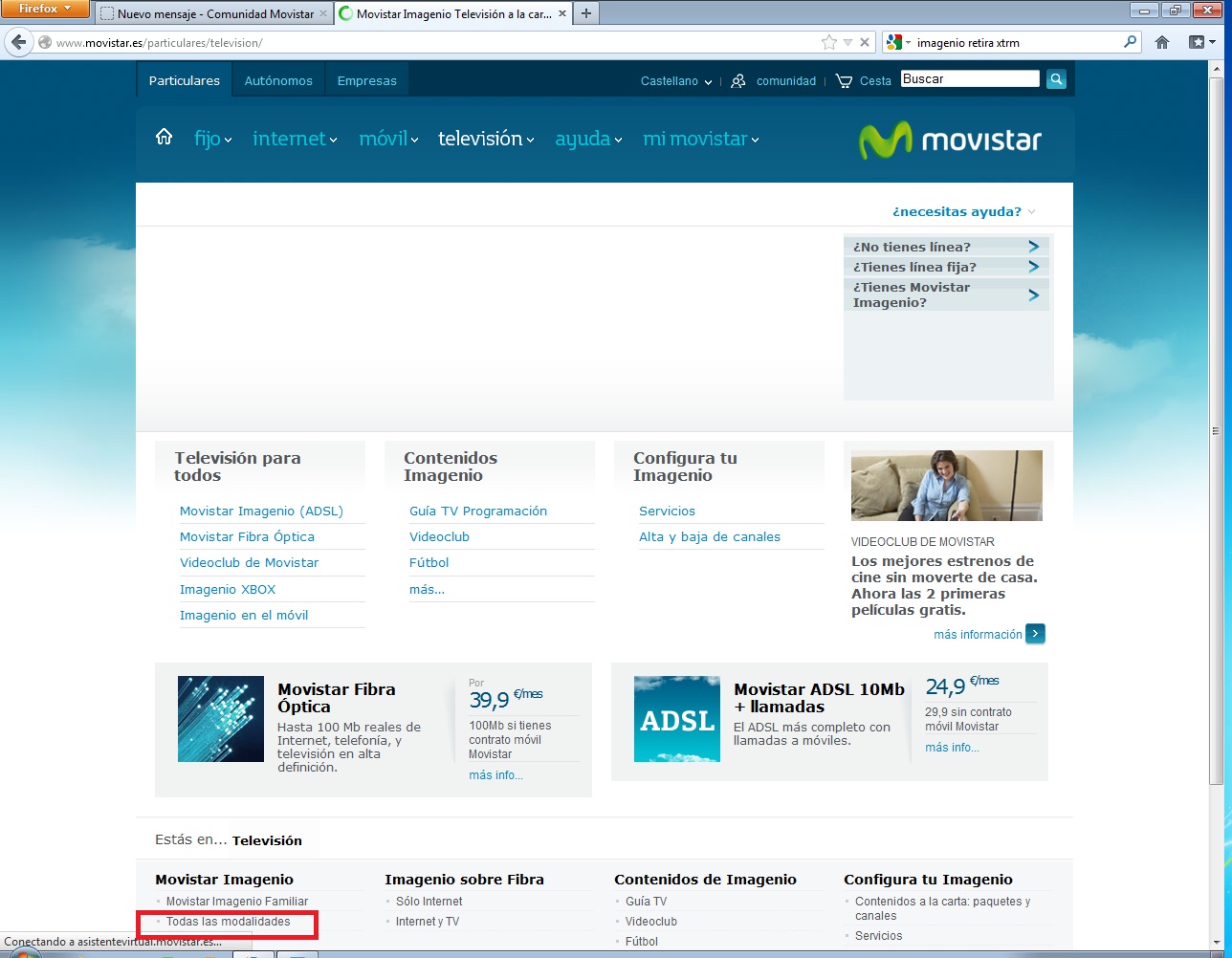Click the Buscar site search field
The height and width of the screenshot is (958, 1232).
970,79
